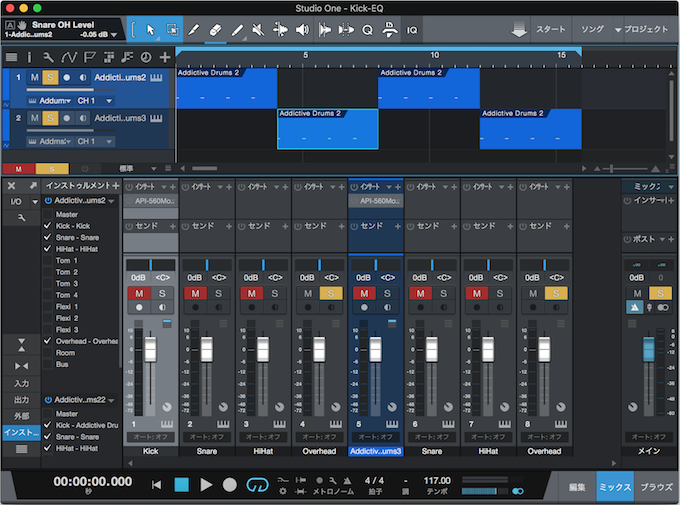Viewport: 680px width, 505px height.
Task: Toggle the metronome icon
Action: tap(347, 480)
